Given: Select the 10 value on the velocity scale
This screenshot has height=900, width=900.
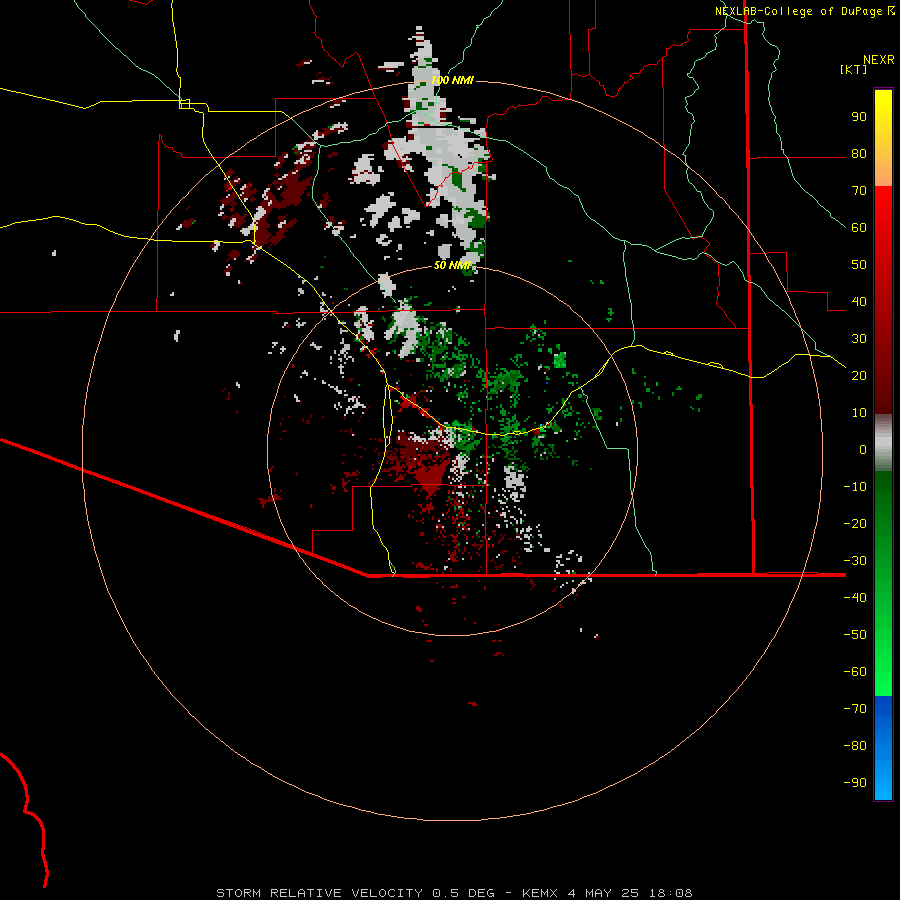Looking at the screenshot, I should pos(859,413).
